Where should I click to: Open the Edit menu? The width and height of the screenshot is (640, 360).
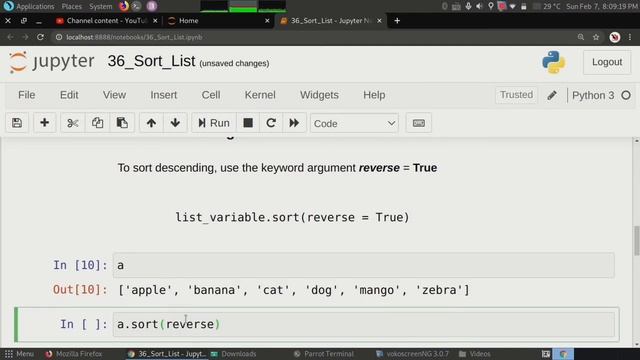tap(69, 95)
